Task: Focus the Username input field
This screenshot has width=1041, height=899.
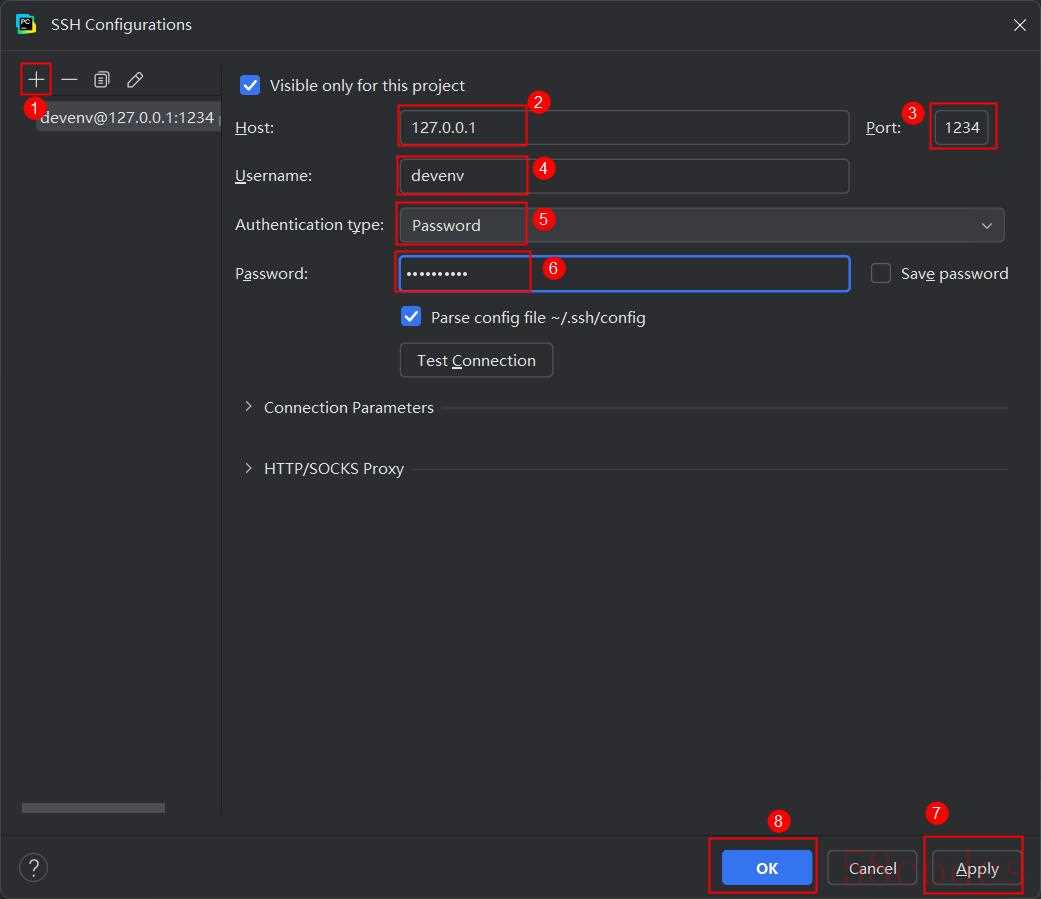Action: pyautogui.click(x=624, y=176)
